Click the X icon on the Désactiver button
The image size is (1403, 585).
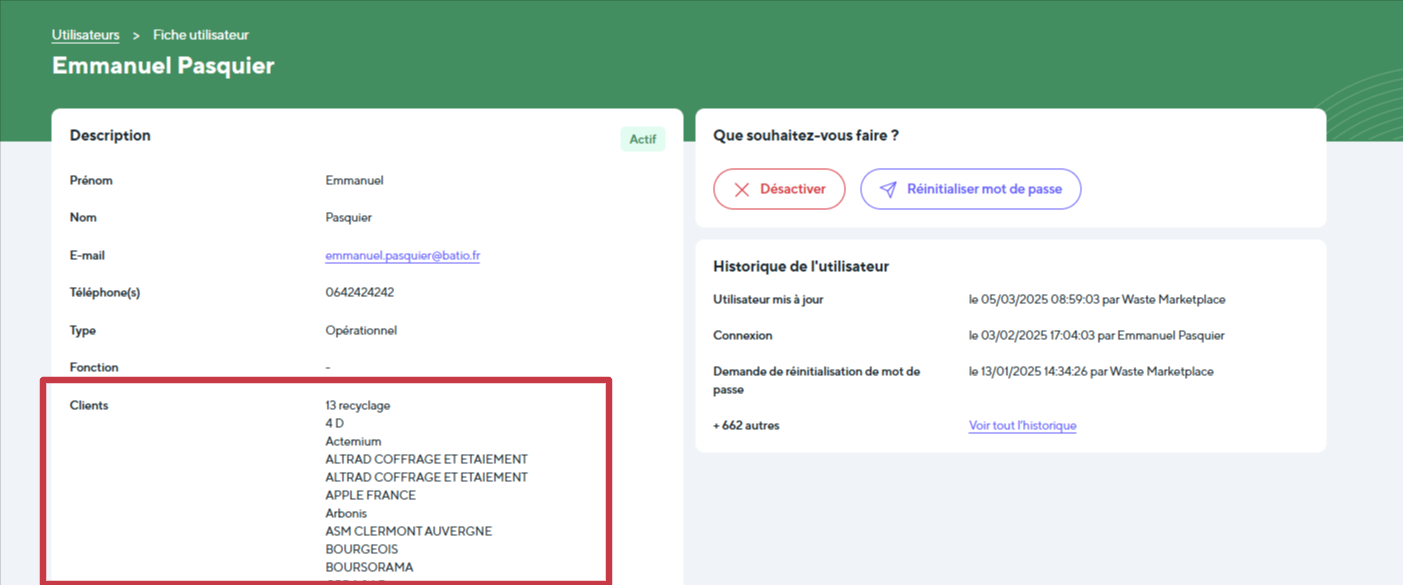[x=741, y=189]
